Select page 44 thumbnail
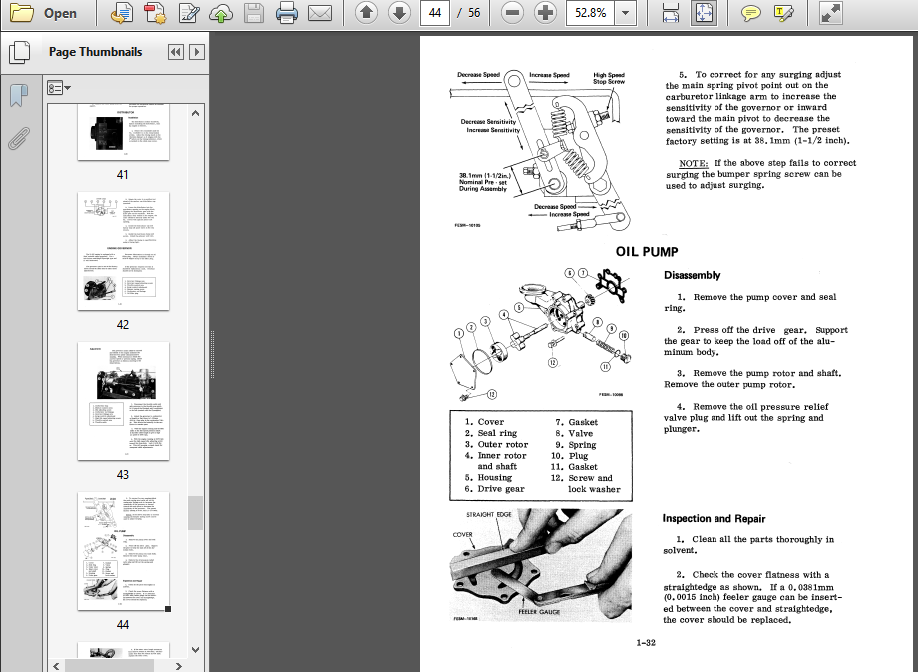This screenshot has width=918, height=672. pos(123,551)
